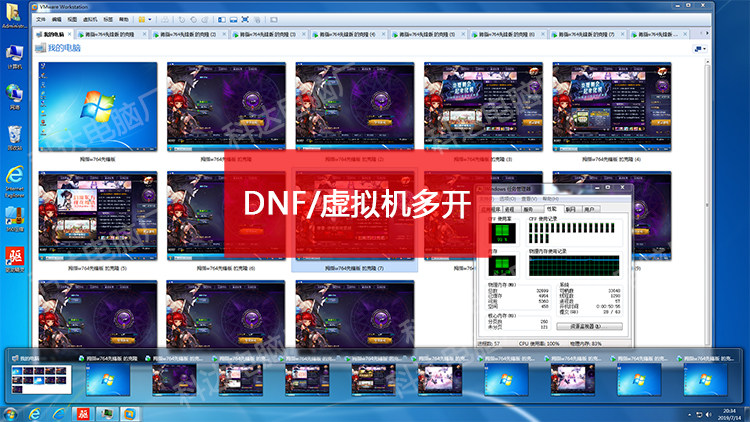Click the Unity mode toolbar icon
The image size is (750, 422).
[x=257, y=20]
